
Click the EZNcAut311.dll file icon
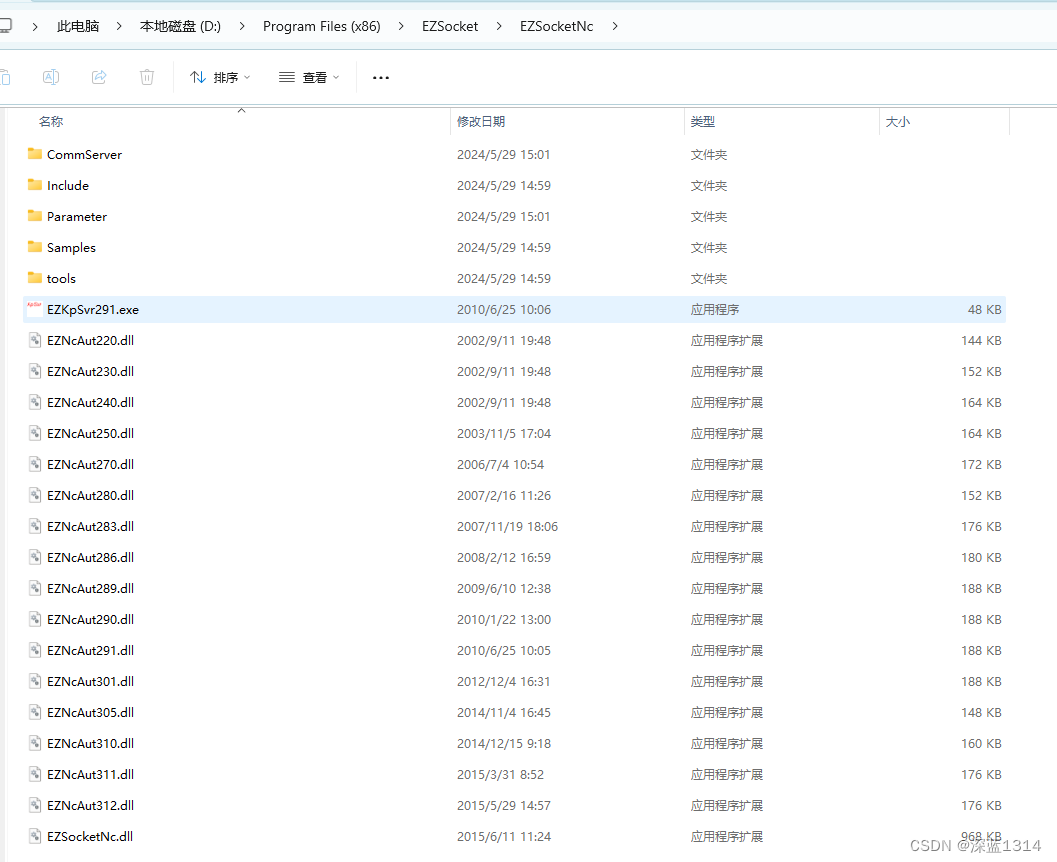35,774
